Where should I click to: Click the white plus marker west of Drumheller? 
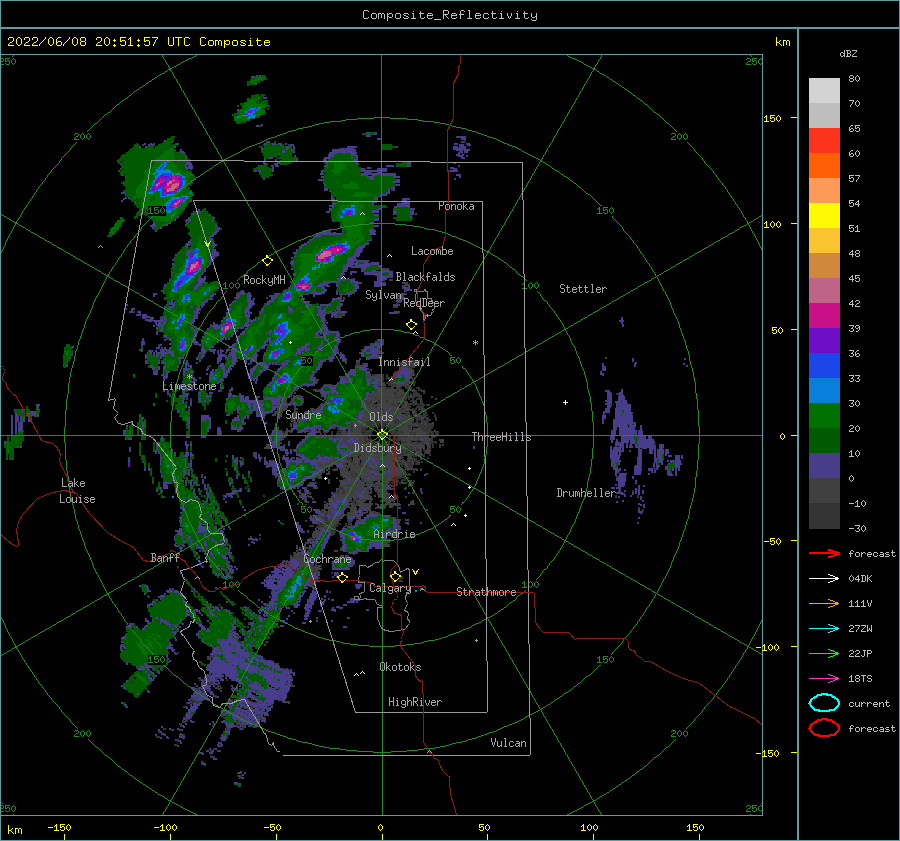[565, 402]
